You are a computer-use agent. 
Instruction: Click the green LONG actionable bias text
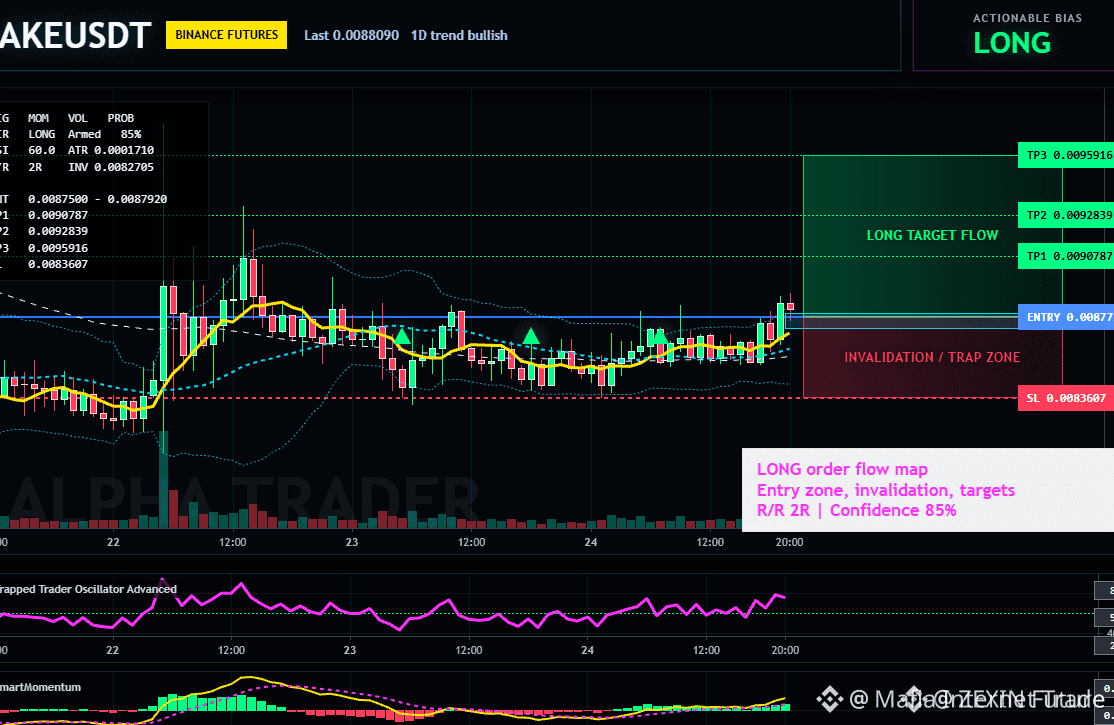(x=1012, y=43)
